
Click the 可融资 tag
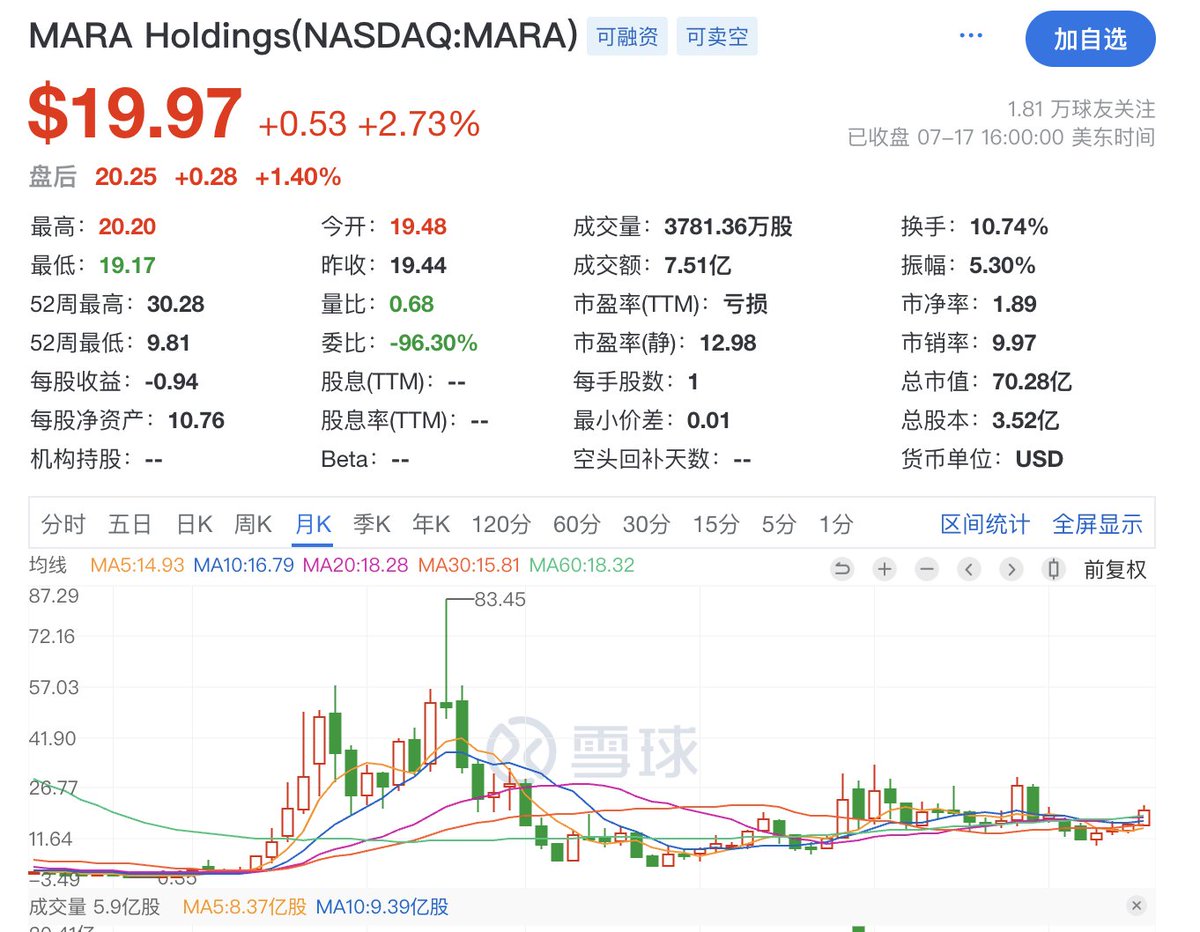627,38
